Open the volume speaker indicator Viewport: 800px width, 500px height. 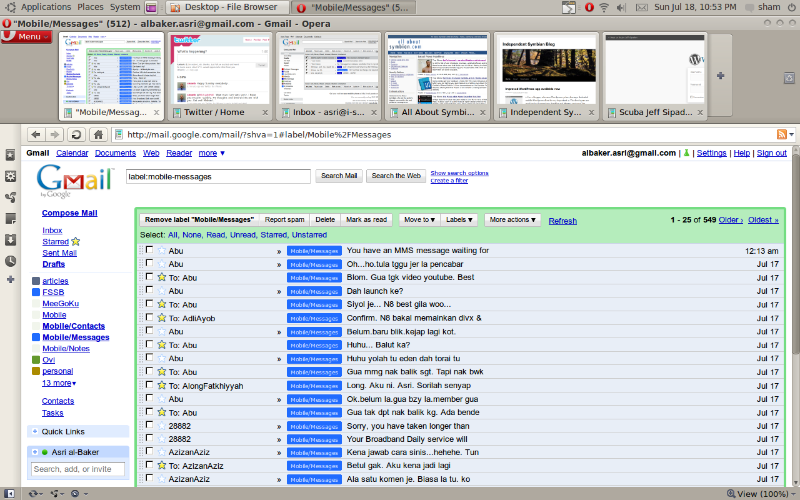tap(621, 7)
